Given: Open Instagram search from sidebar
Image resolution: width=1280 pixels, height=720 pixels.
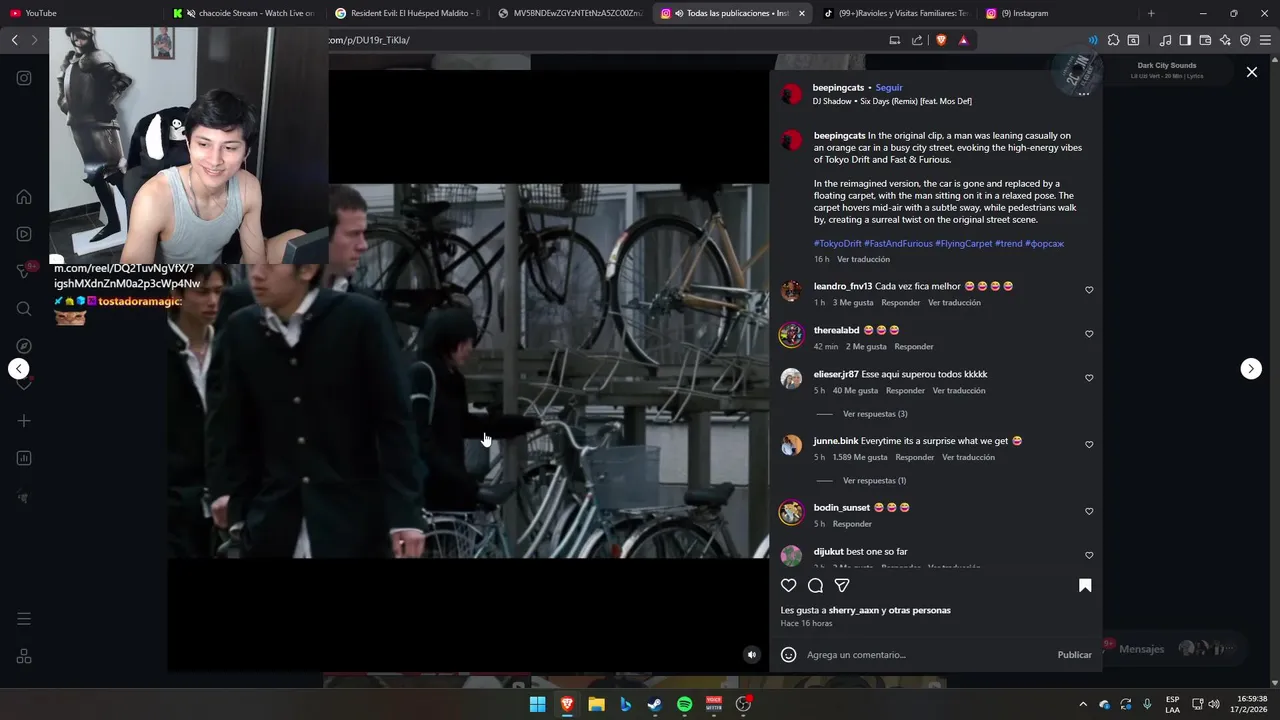Looking at the screenshot, I should pyautogui.click(x=24, y=309).
